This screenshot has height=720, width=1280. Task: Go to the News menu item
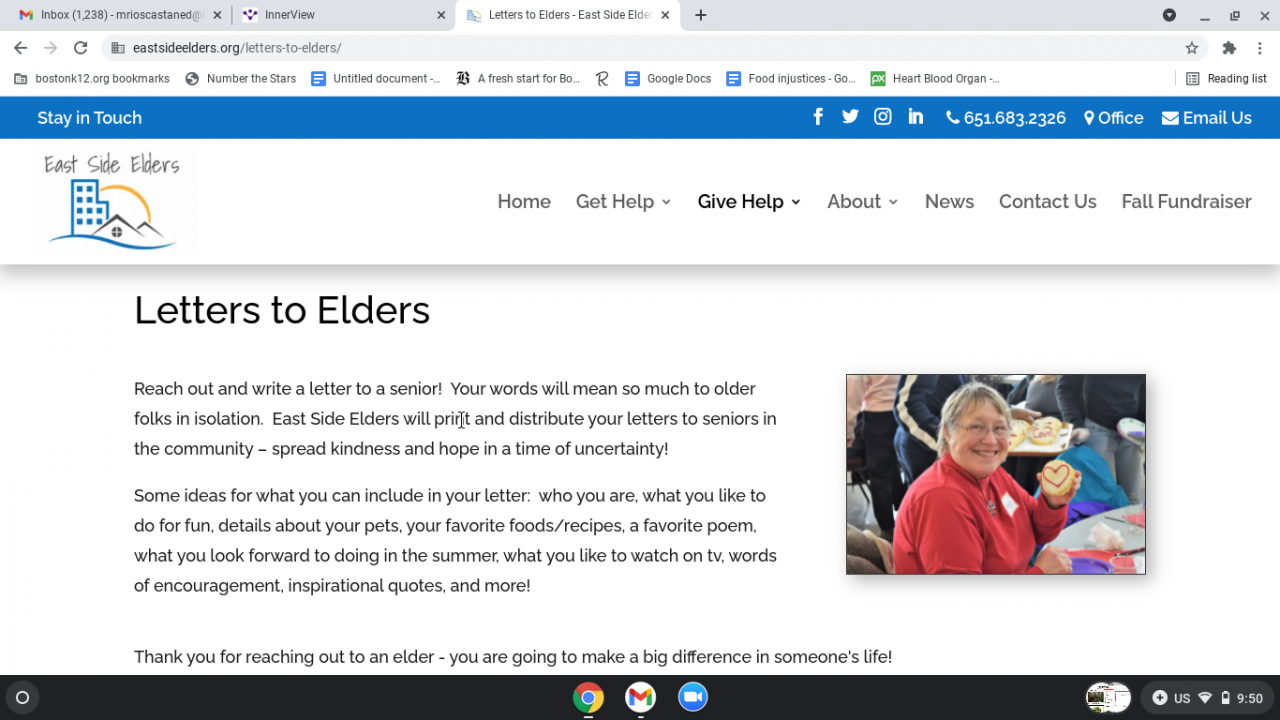[949, 201]
